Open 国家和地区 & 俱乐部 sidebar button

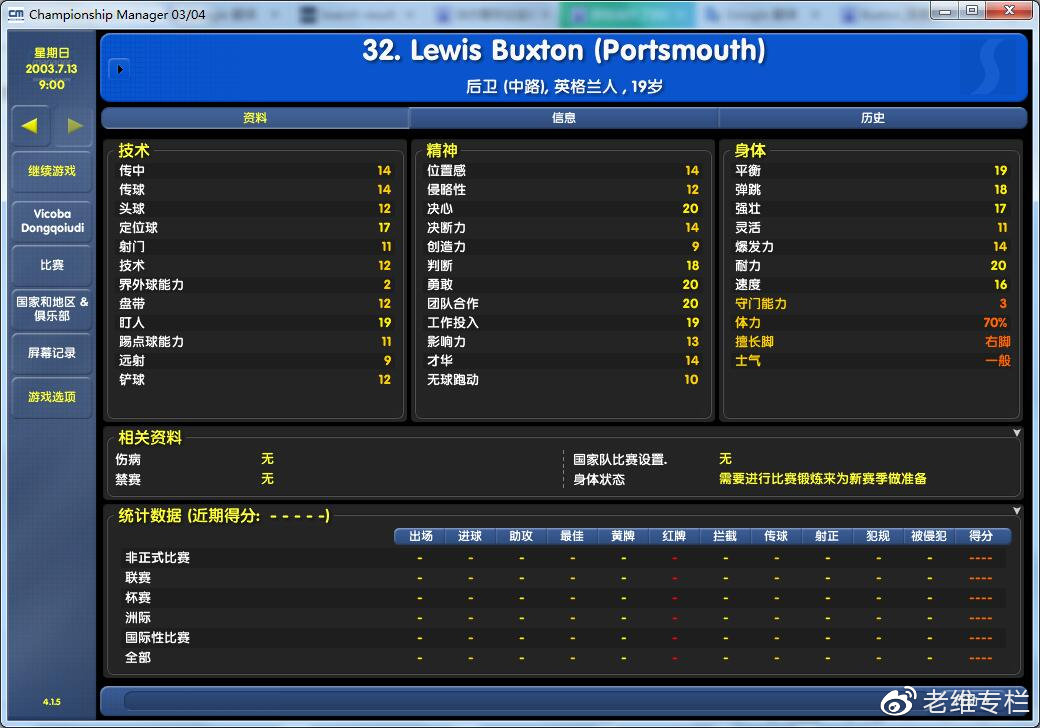click(x=52, y=308)
